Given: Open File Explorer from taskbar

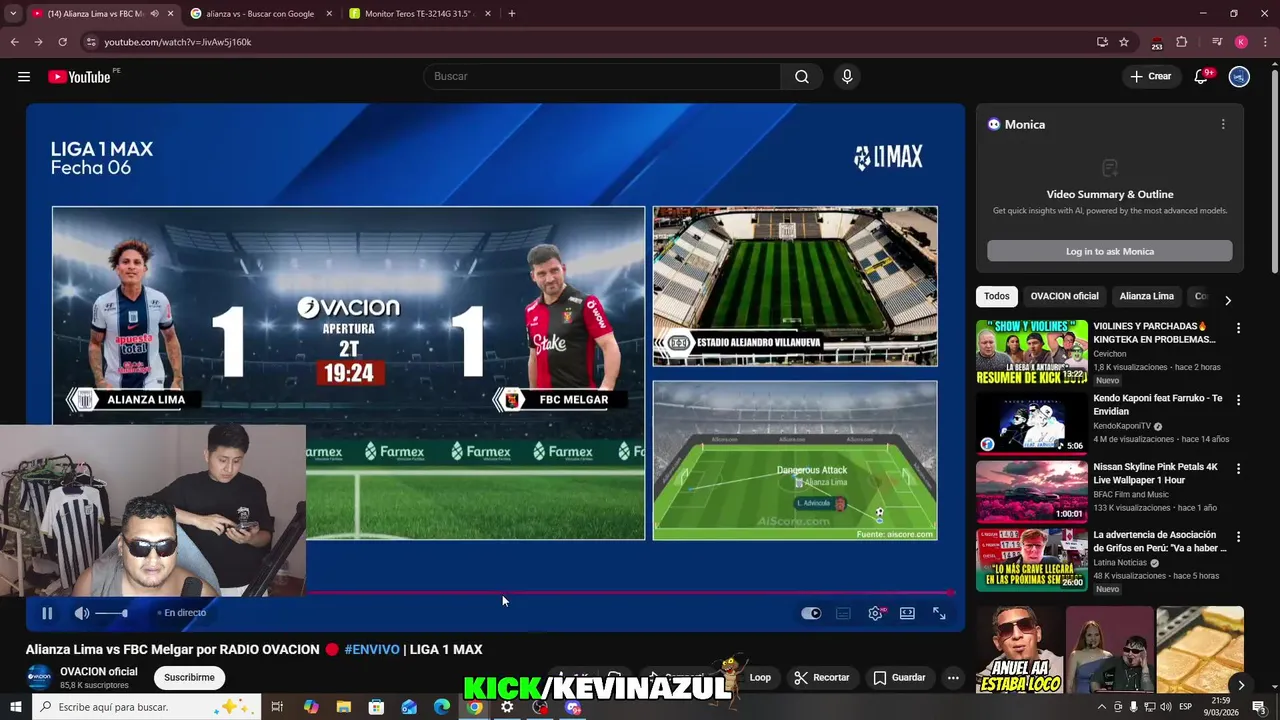Looking at the screenshot, I should [x=343, y=707].
